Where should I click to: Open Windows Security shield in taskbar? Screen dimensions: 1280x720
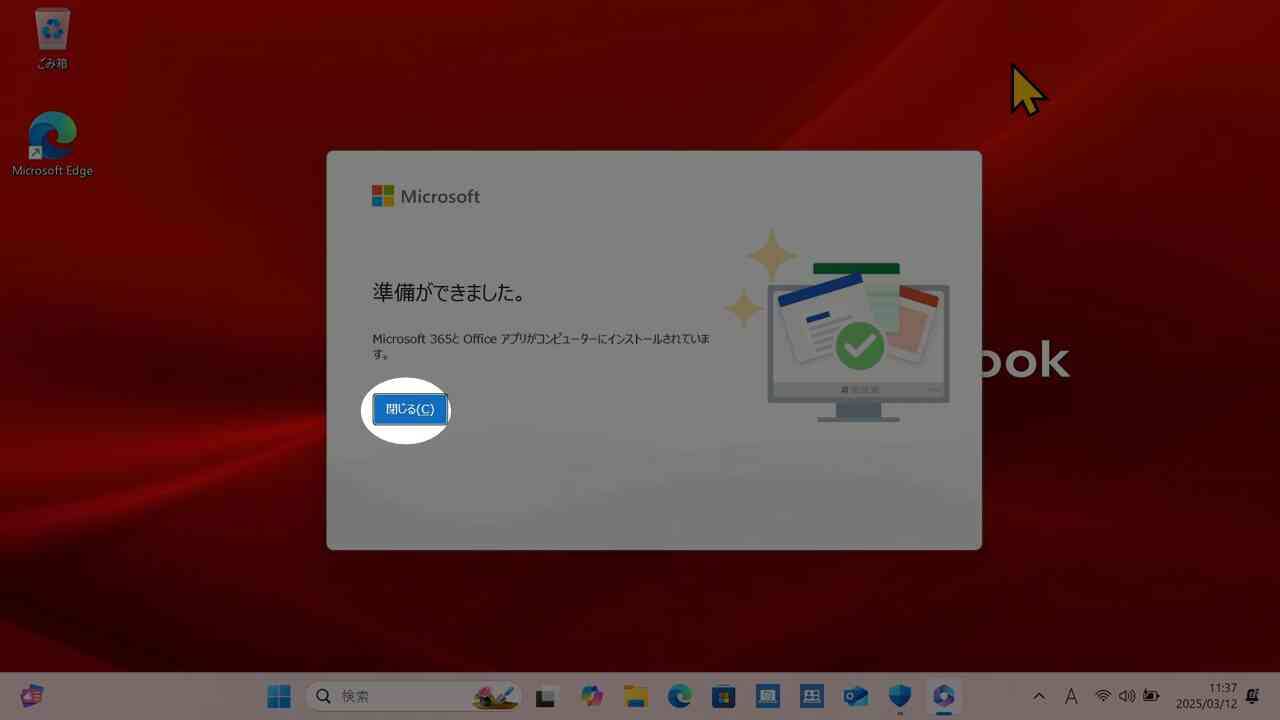point(900,696)
